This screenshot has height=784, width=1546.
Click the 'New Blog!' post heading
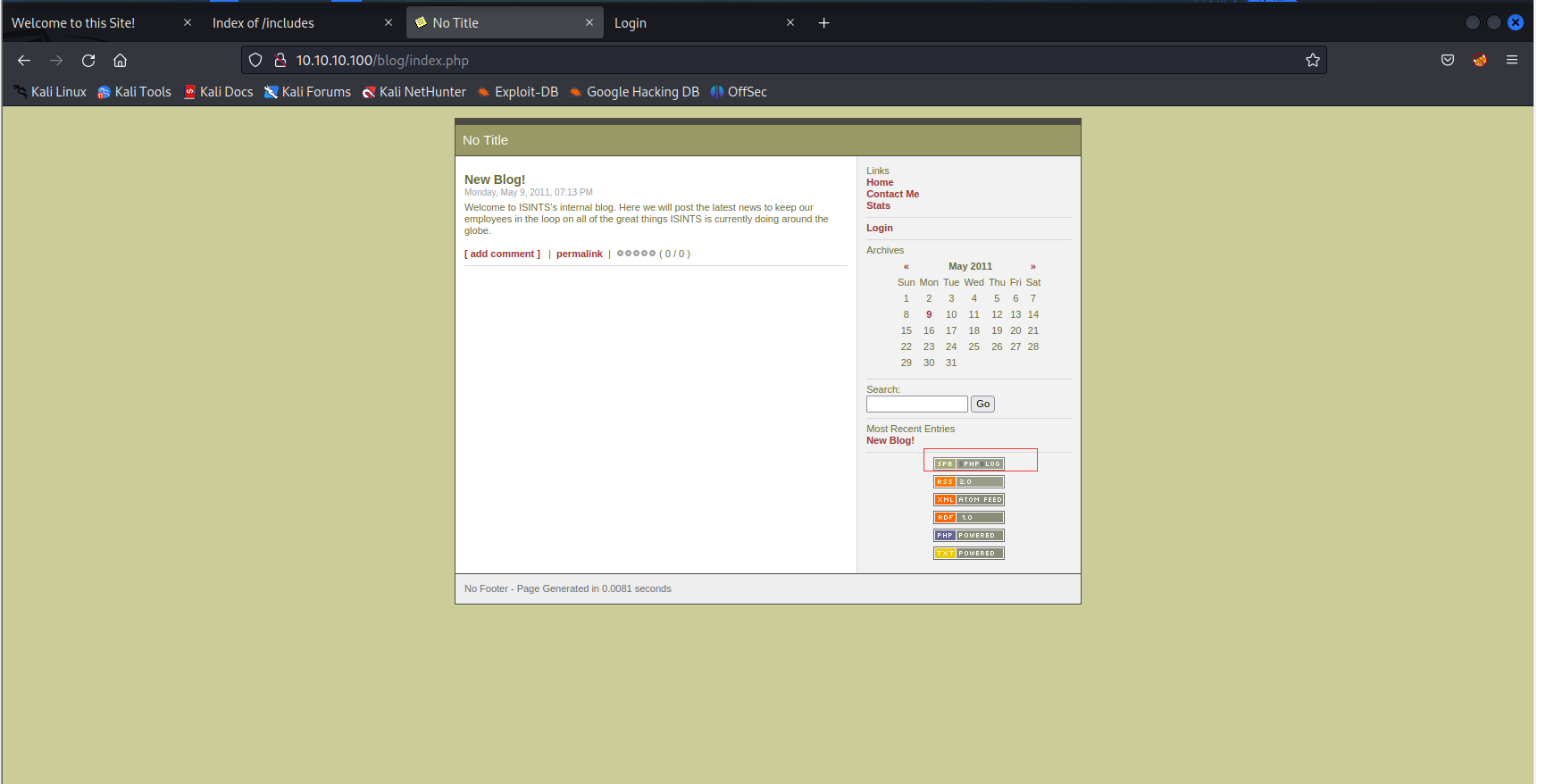click(495, 179)
